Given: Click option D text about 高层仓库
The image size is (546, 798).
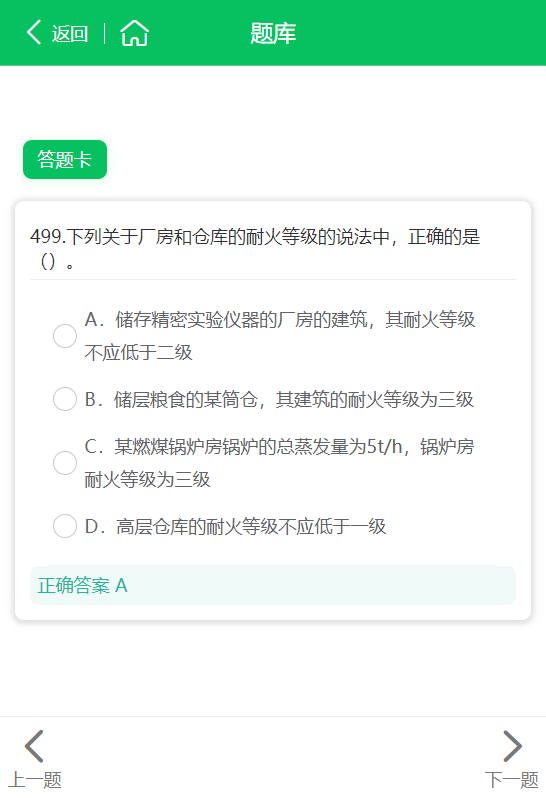Looking at the screenshot, I should pos(236,527).
